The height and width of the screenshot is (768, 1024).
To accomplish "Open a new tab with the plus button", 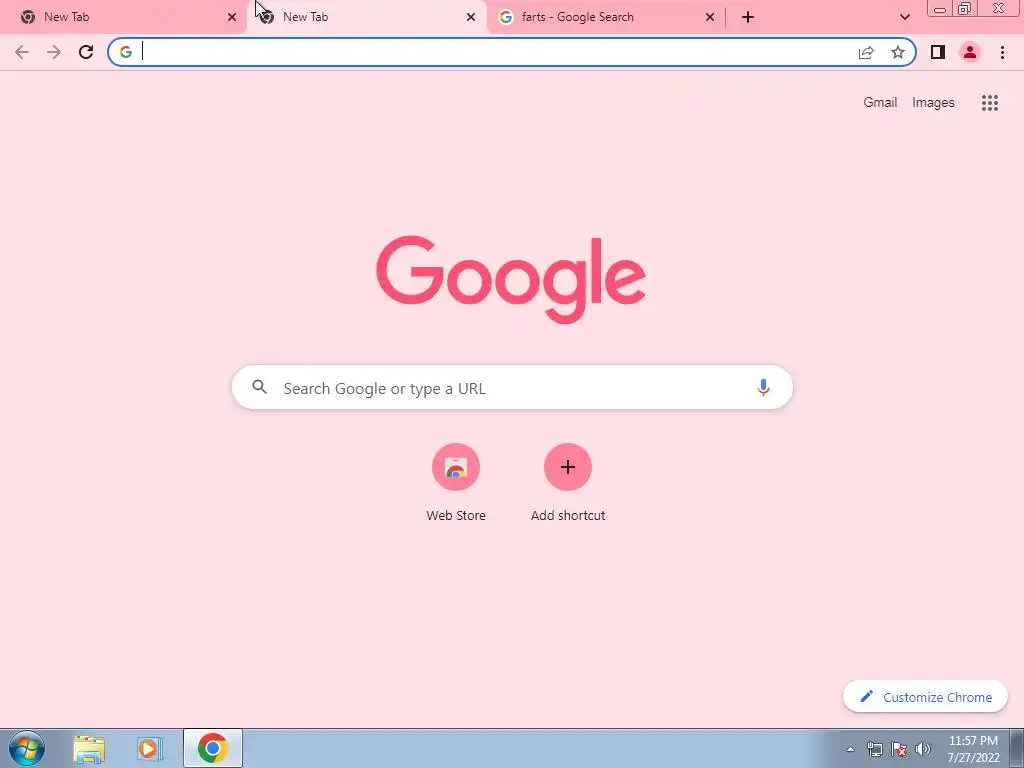I will tap(748, 17).
